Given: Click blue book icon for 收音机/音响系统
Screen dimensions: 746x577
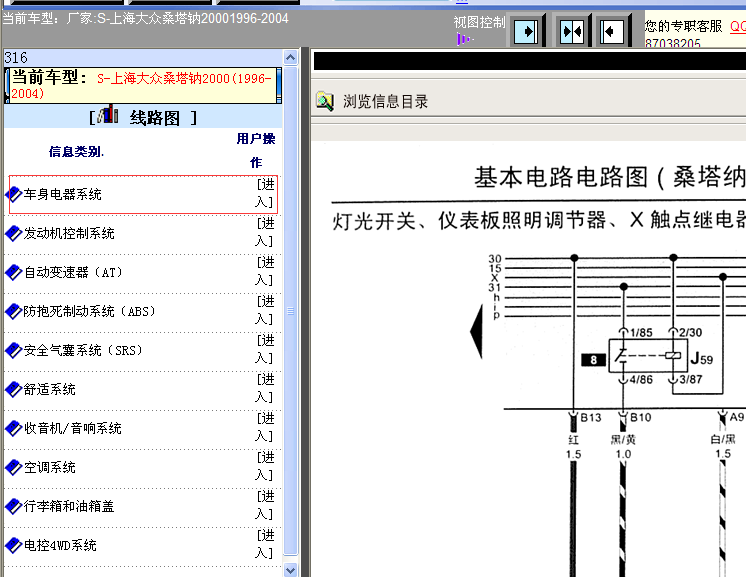Looking at the screenshot, I should pos(13,428).
